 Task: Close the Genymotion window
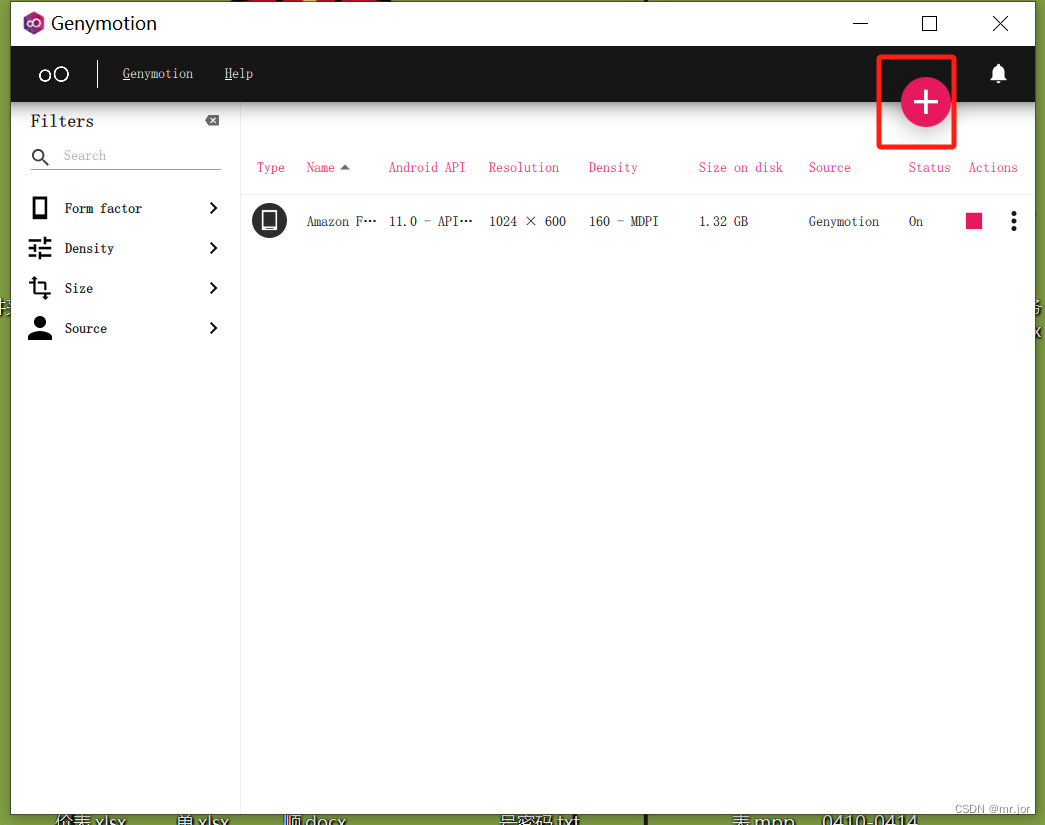[1000, 24]
